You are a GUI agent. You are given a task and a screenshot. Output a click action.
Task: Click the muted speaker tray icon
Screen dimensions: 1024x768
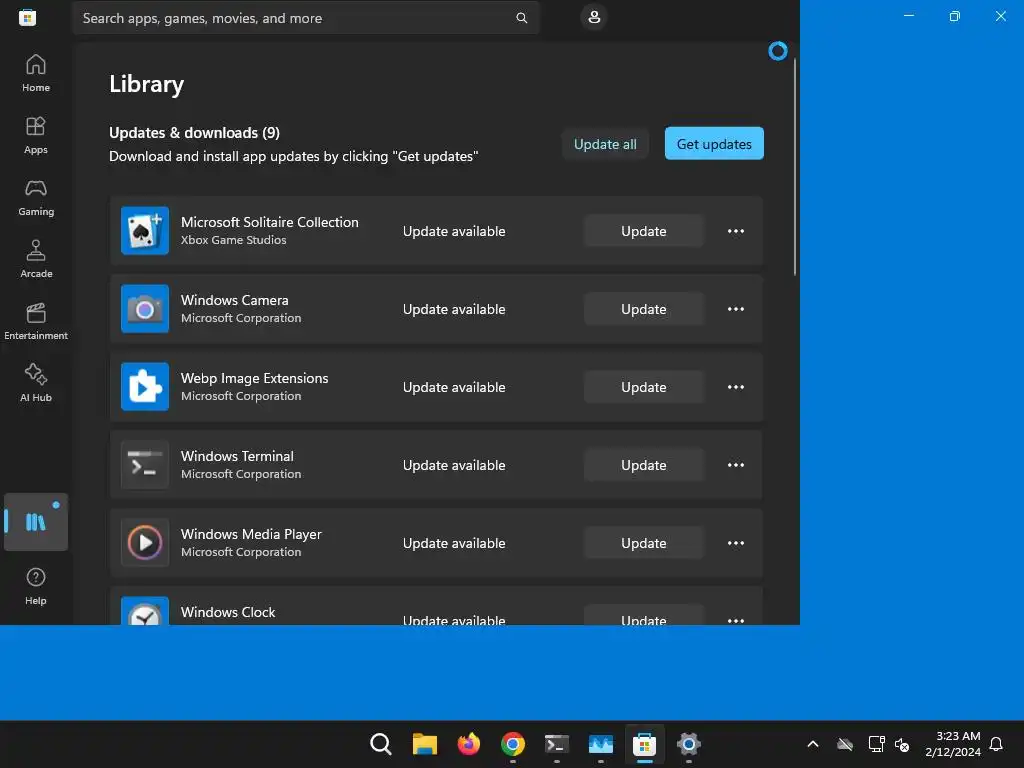click(x=903, y=744)
